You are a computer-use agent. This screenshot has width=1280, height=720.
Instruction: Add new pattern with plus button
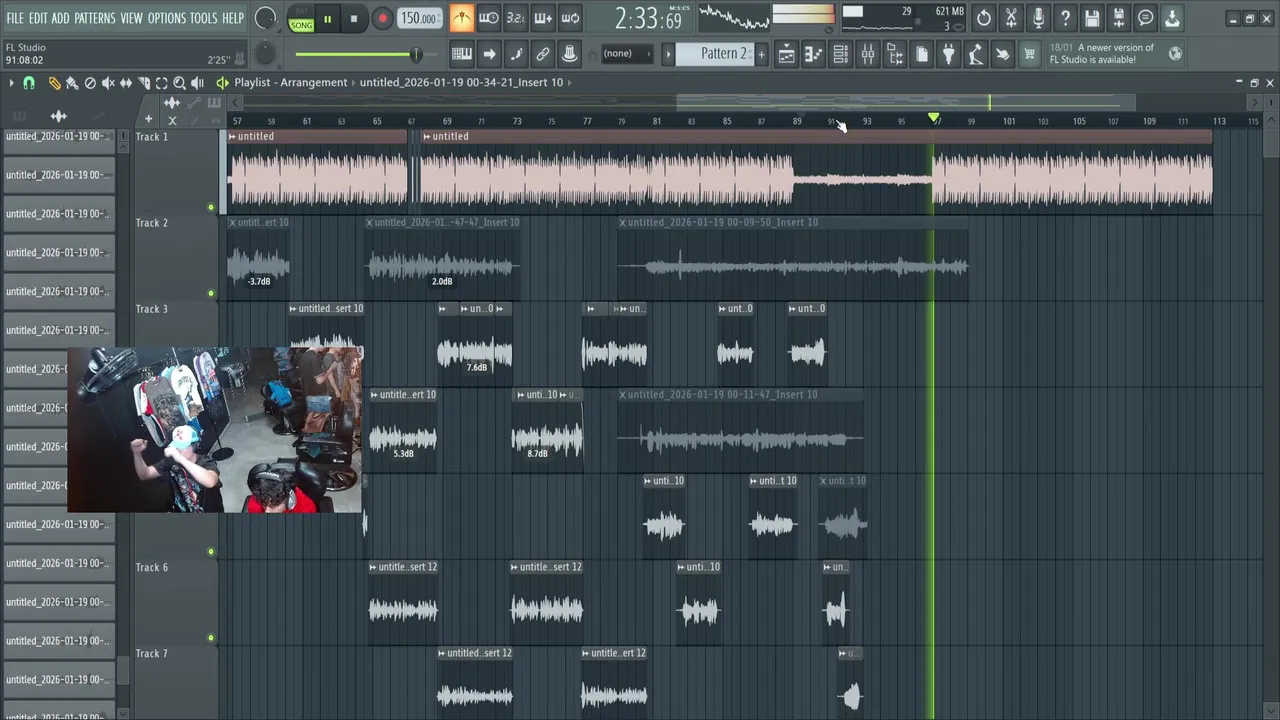coord(761,54)
